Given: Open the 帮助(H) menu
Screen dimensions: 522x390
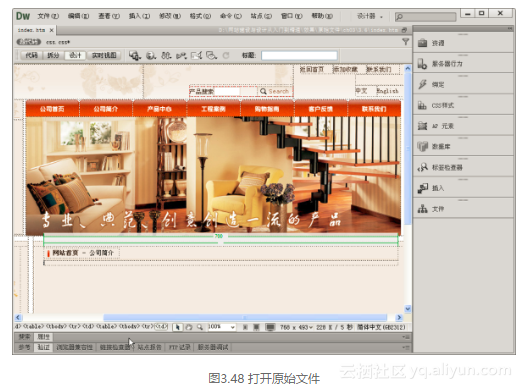Looking at the screenshot, I should point(322,16).
